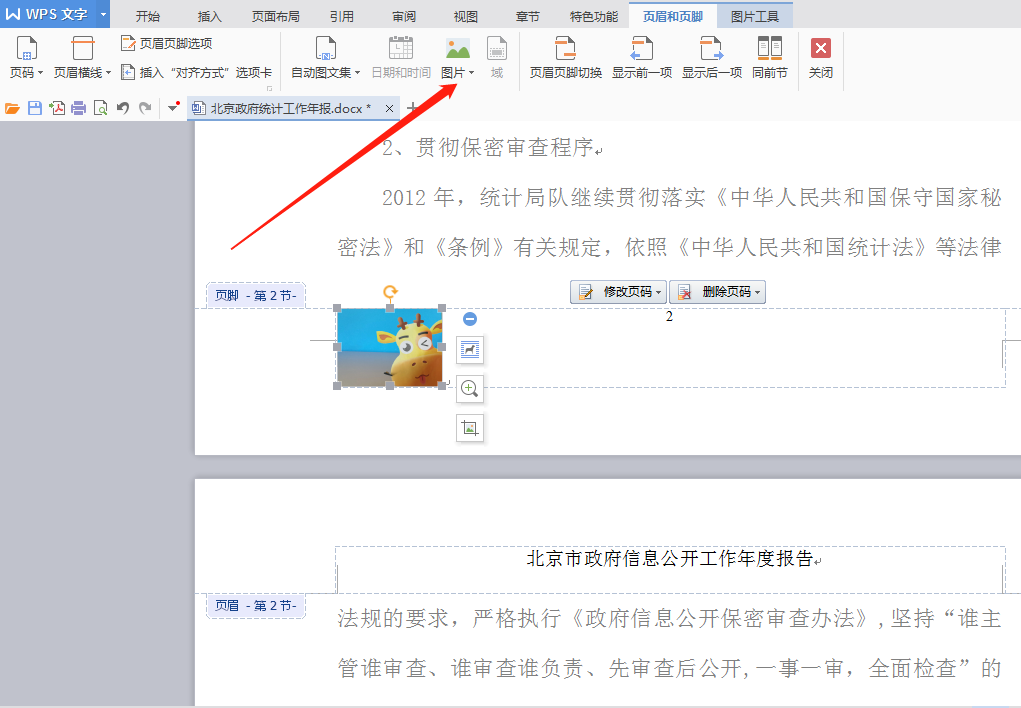Click the heading 2、贯彻保密审查程序
The height and width of the screenshot is (708, 1021).
[x=488, y=148]
